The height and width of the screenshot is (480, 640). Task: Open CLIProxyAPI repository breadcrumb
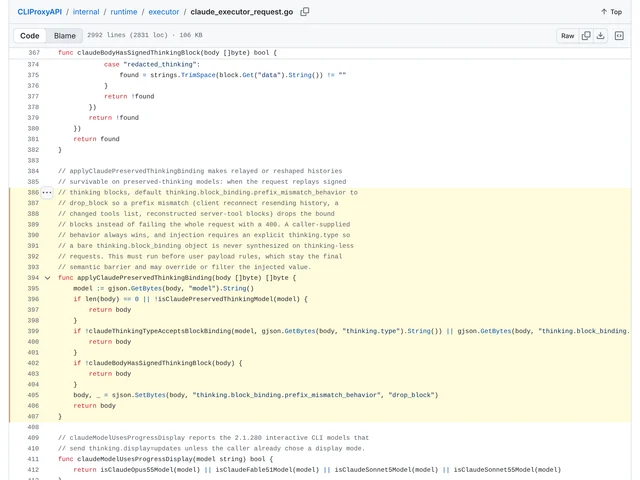pyautogui.click(x=40, y=12)
